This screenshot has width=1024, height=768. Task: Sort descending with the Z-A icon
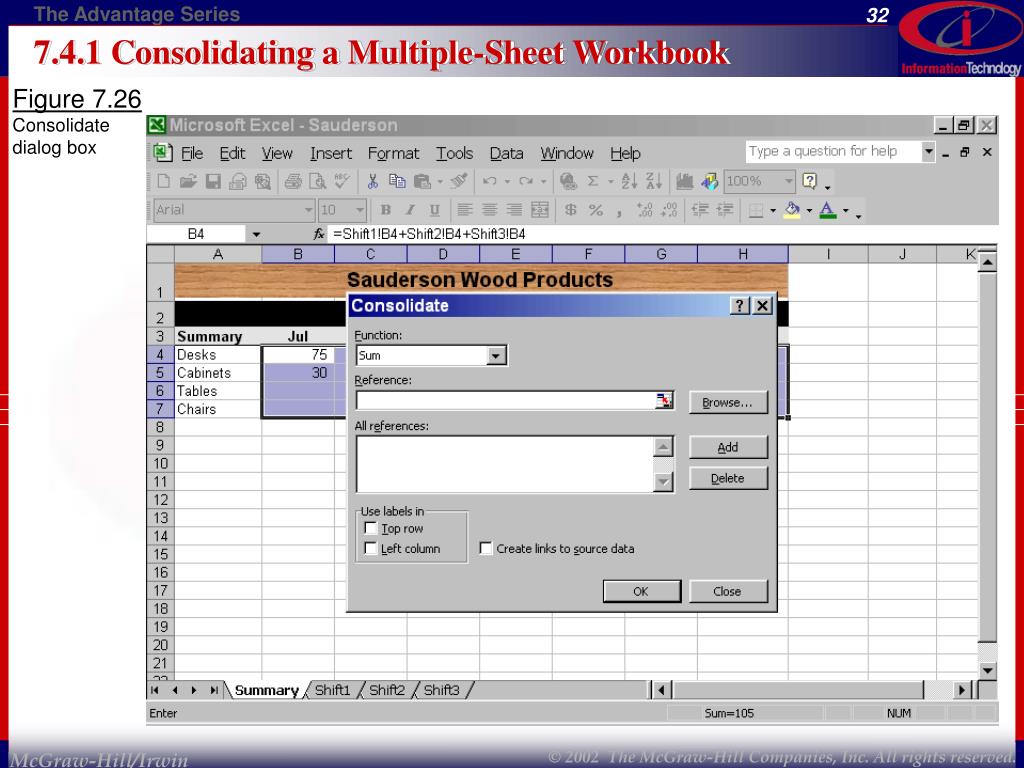[654, 181]
